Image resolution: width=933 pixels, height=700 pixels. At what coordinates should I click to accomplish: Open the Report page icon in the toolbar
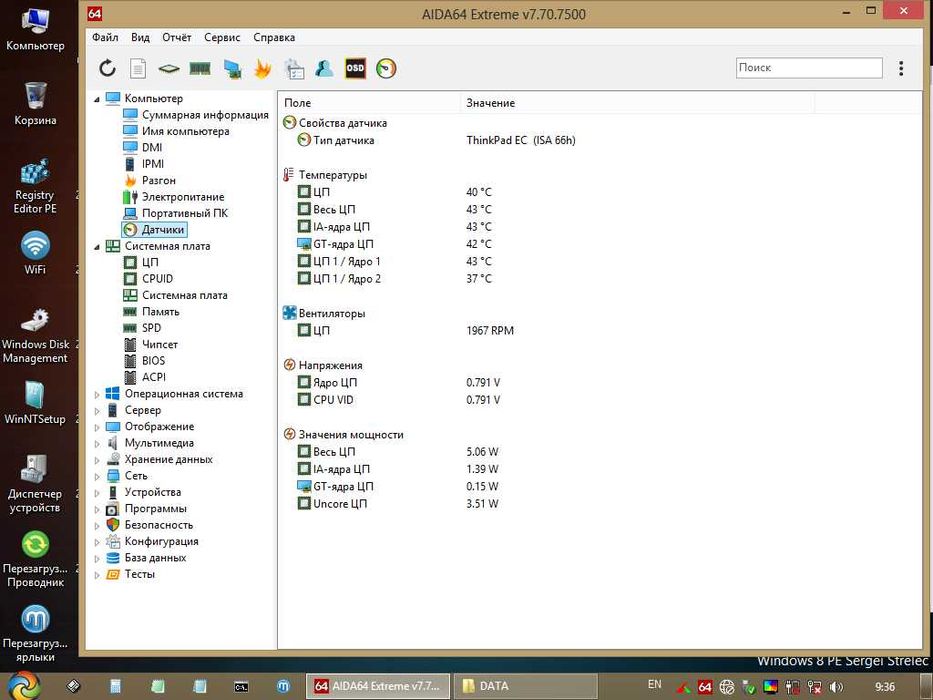(x=138, y=68)
